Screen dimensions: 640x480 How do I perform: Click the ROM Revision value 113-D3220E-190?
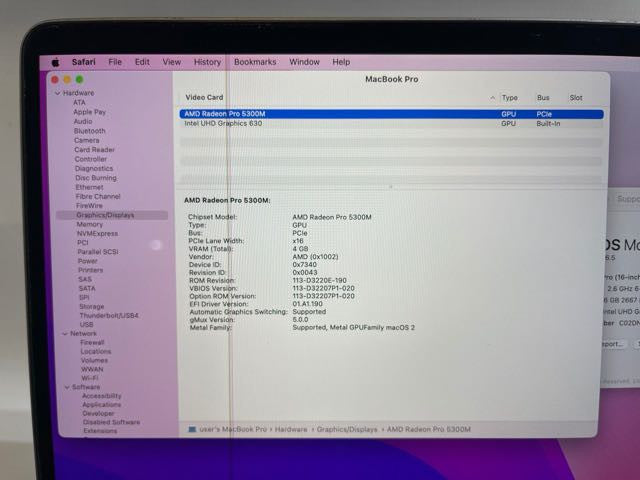click(x=320, y=280)
